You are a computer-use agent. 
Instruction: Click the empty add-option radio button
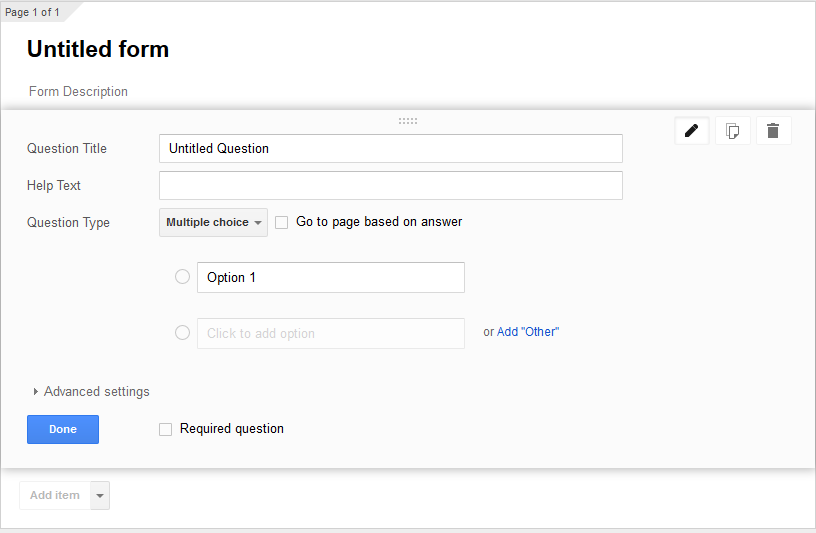tap(182, 333)
